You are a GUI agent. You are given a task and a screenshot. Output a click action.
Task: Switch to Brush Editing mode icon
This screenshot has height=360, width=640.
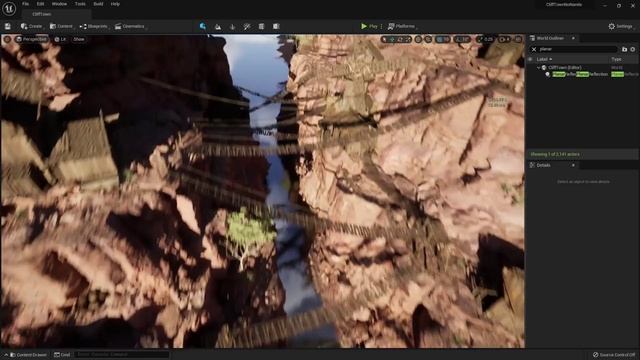coord(276,27)
